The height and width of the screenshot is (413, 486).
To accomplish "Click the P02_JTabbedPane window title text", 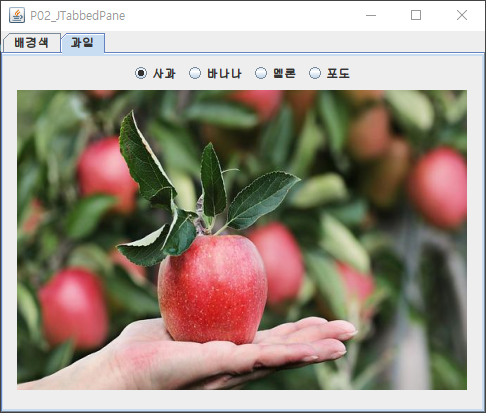I will [x=78, y=16].
